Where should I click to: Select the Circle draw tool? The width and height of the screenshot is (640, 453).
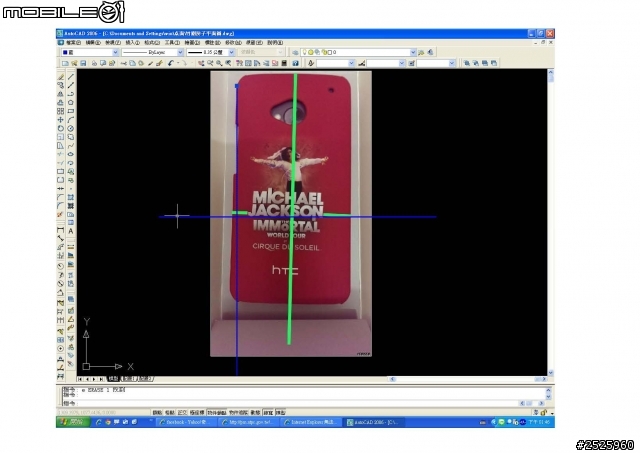coord(71,128)
